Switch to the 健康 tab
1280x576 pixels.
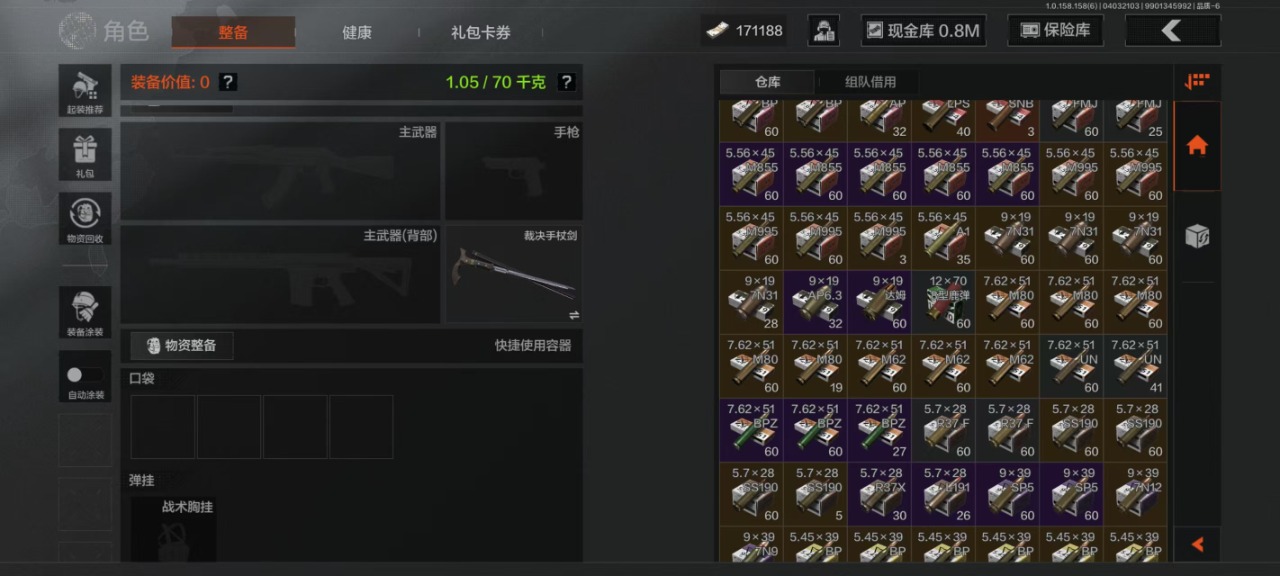[x=357, y=32]
